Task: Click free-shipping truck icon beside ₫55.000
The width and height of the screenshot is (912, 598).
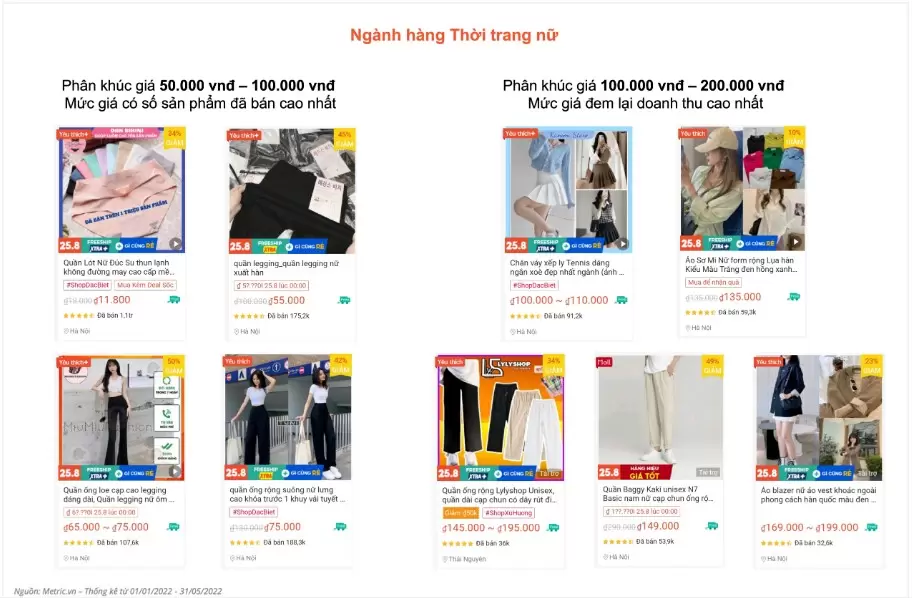Action: tap(344, 300)
